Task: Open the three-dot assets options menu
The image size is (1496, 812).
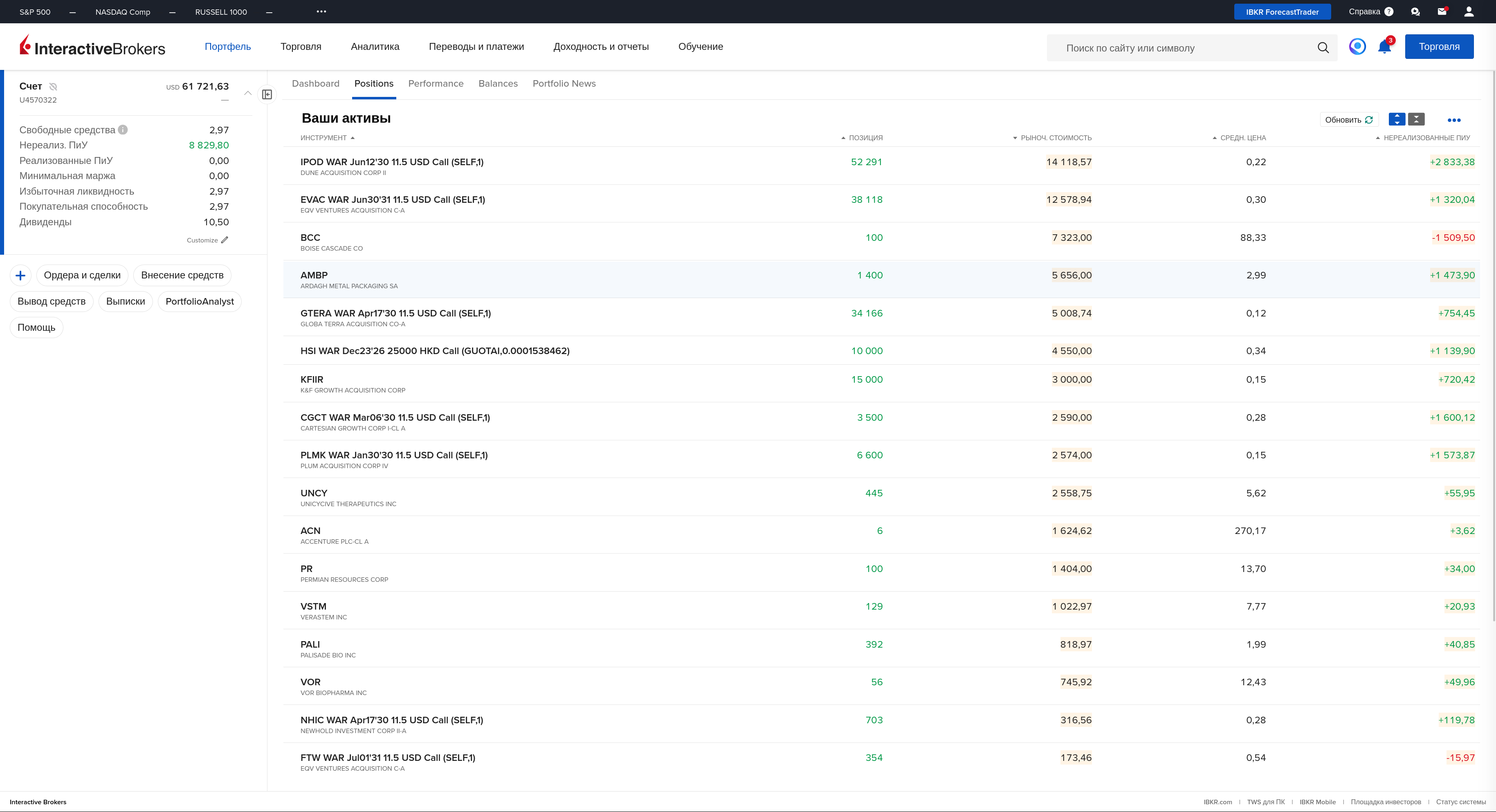Action: coord(1453,120)
